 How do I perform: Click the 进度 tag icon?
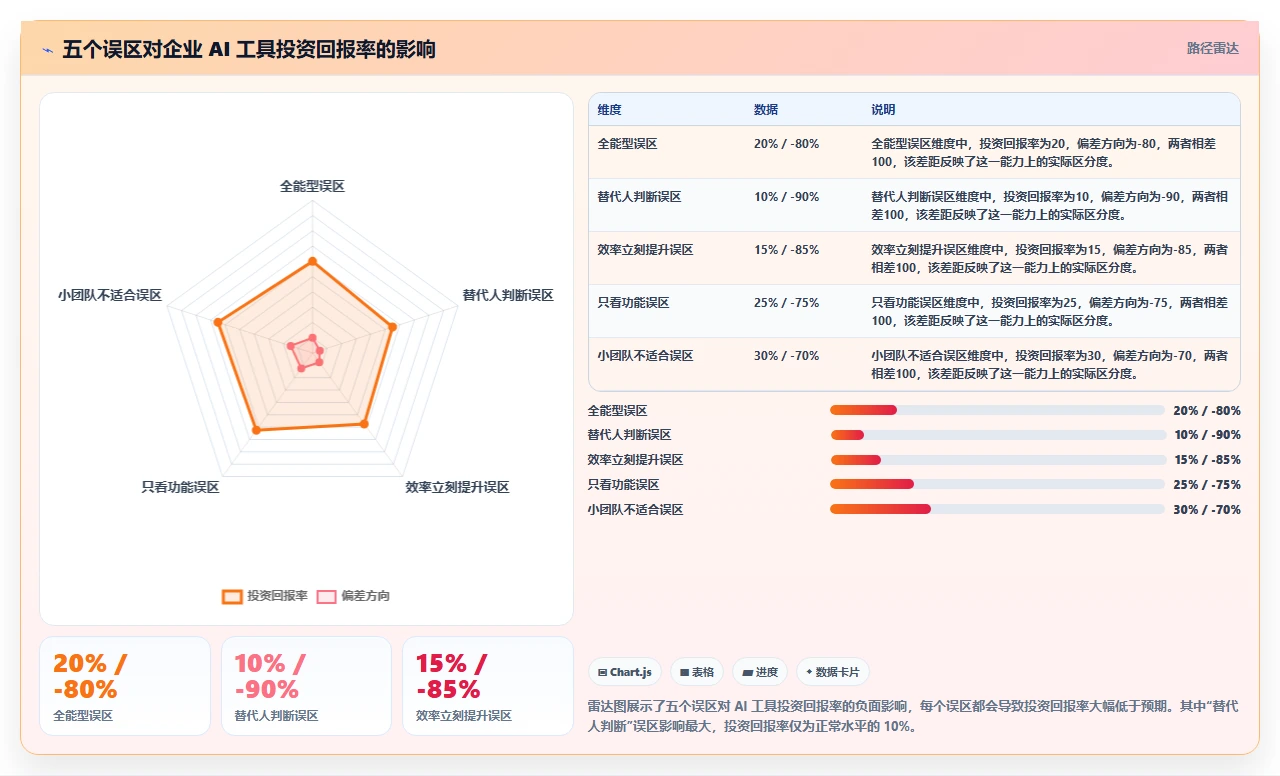coord(747,673)
